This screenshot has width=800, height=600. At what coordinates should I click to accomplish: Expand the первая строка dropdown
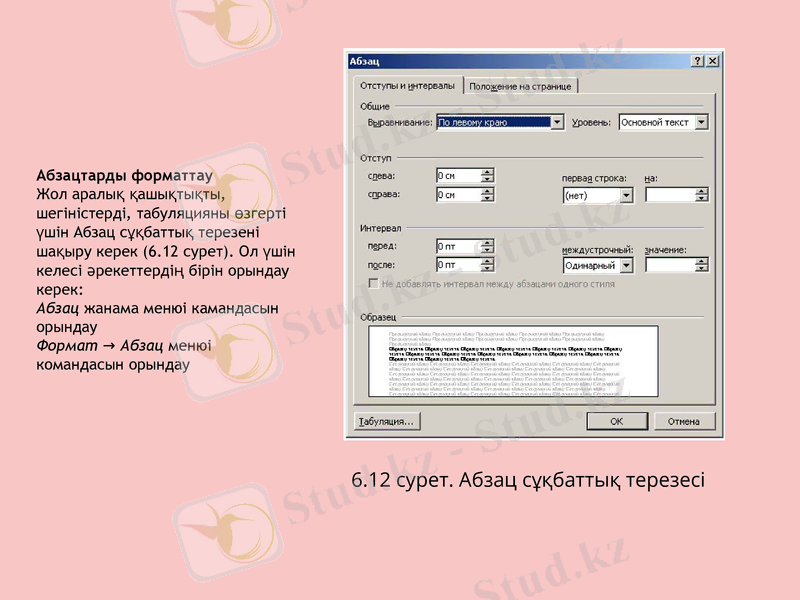[x=627, y=195]
